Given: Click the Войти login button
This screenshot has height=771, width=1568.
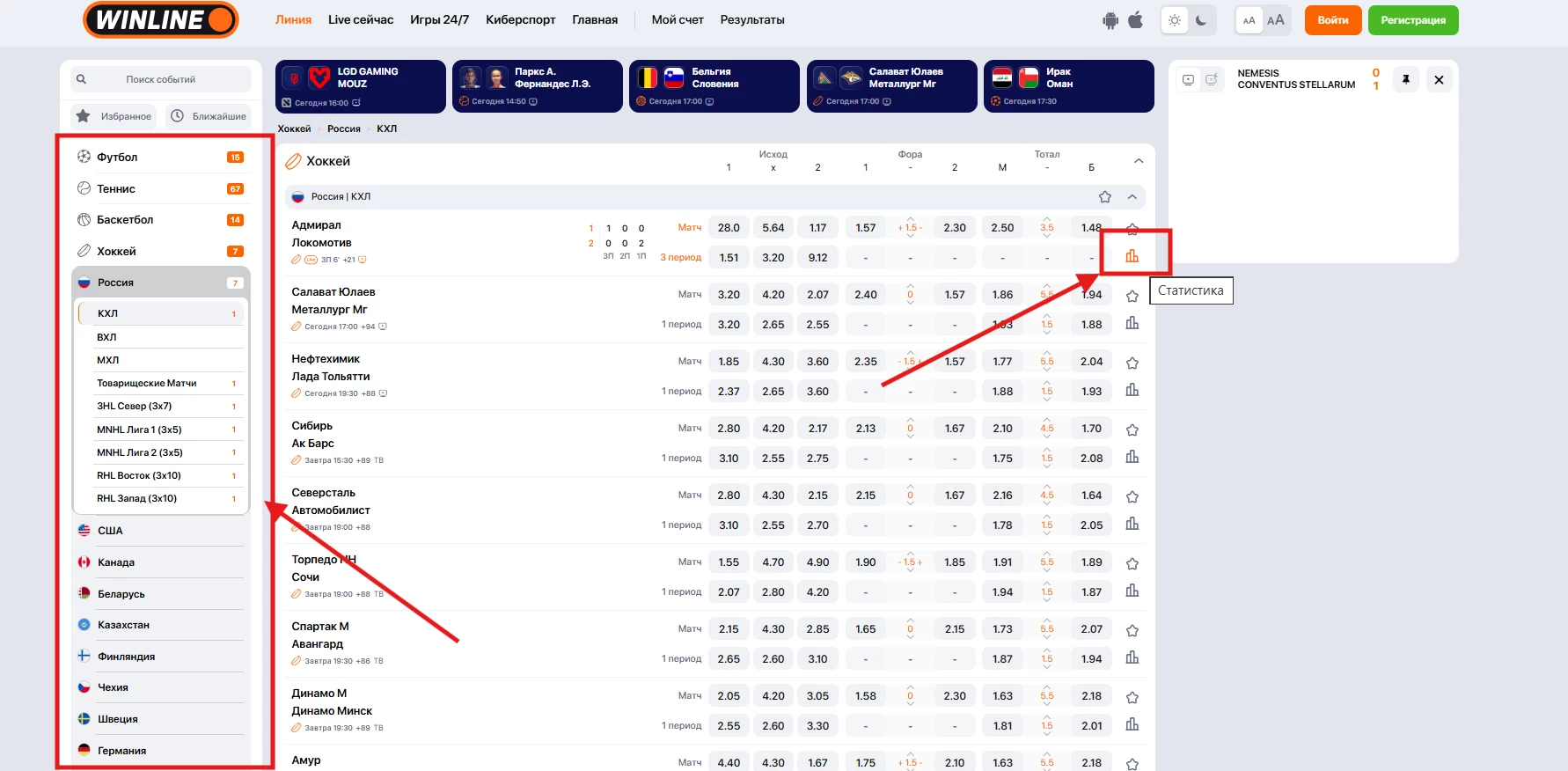Looking at the screenshot, I should click(x=1333, y=20).
